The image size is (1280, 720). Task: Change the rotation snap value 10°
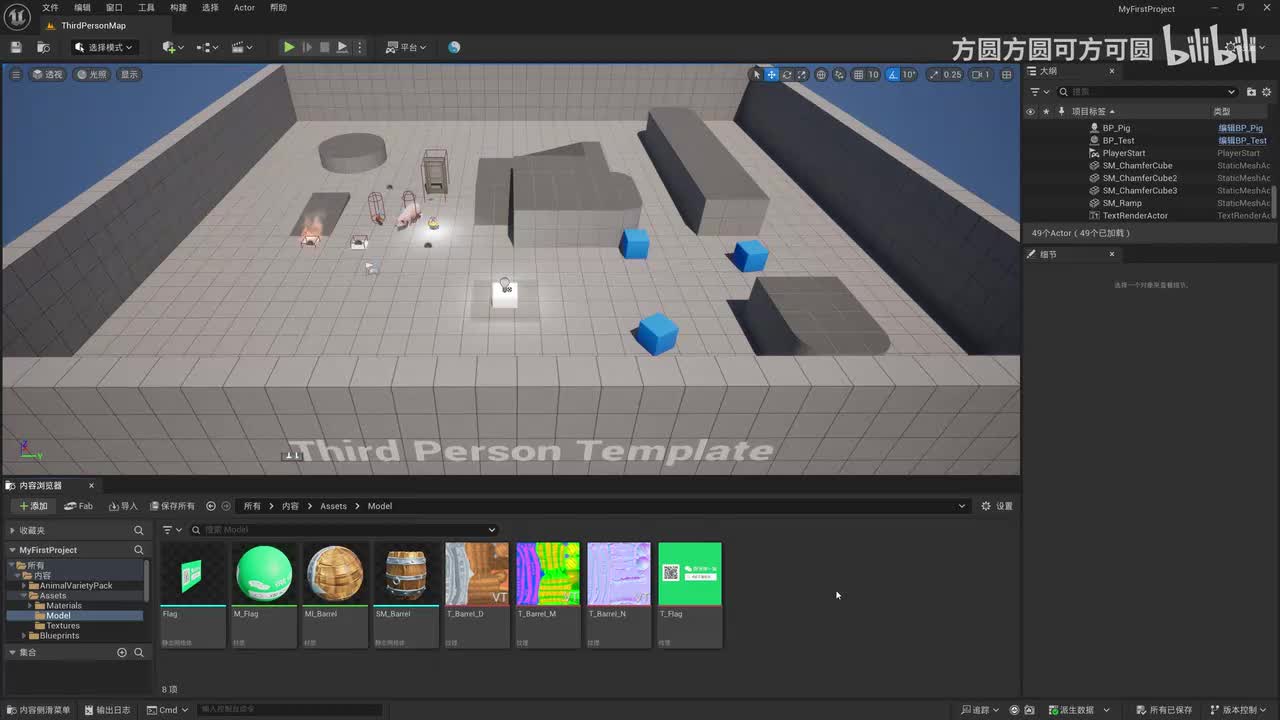[x=909, y=74]
